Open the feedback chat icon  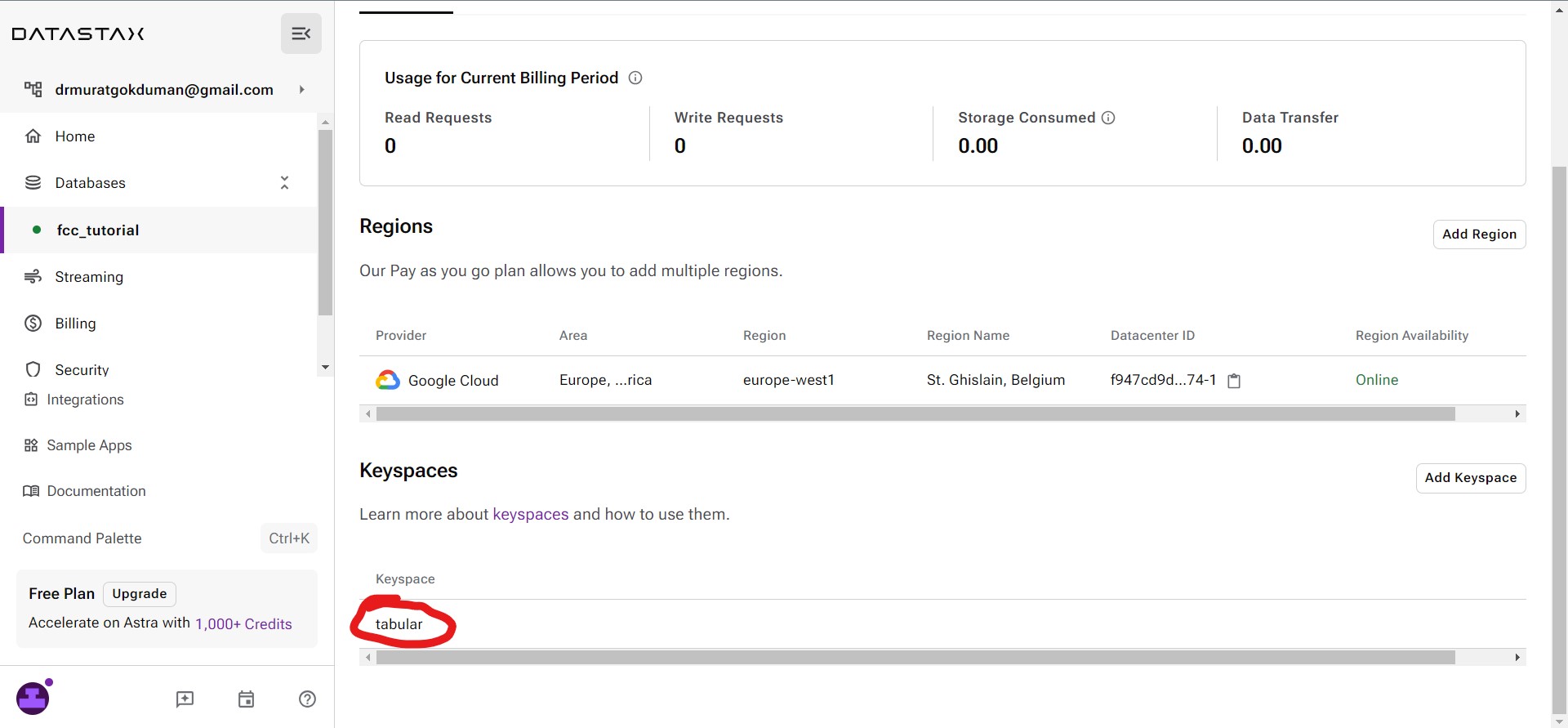[x=185, y=699]
